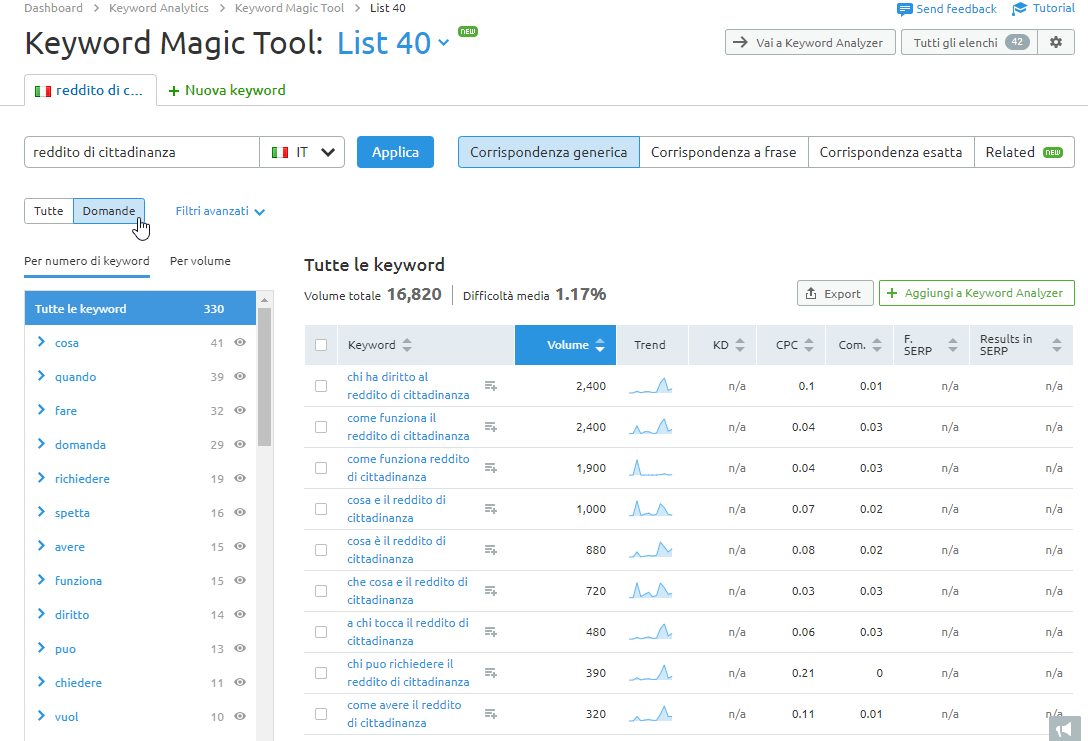Viewport: 1088px width, 741px height.
Task: Sort table by Volume column
Action: 566,345
